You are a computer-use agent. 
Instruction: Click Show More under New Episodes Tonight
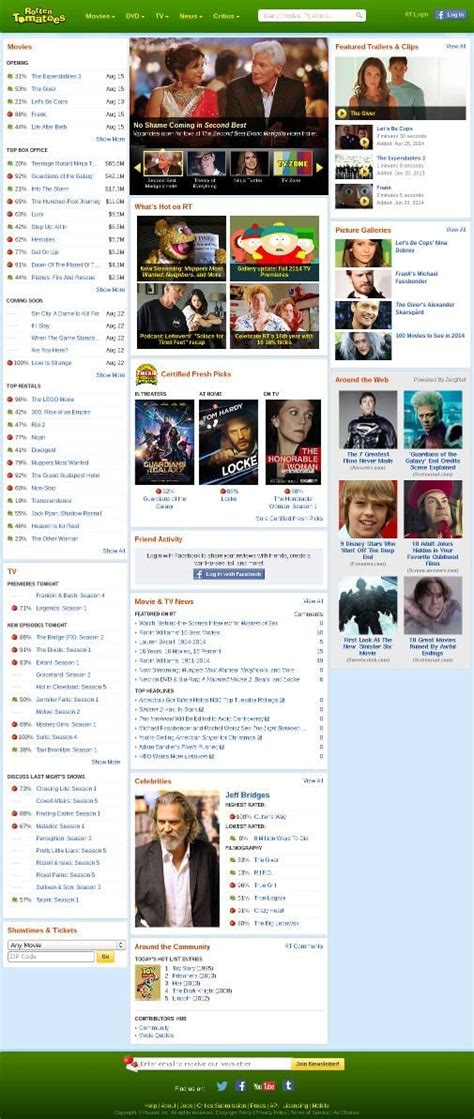106,762
